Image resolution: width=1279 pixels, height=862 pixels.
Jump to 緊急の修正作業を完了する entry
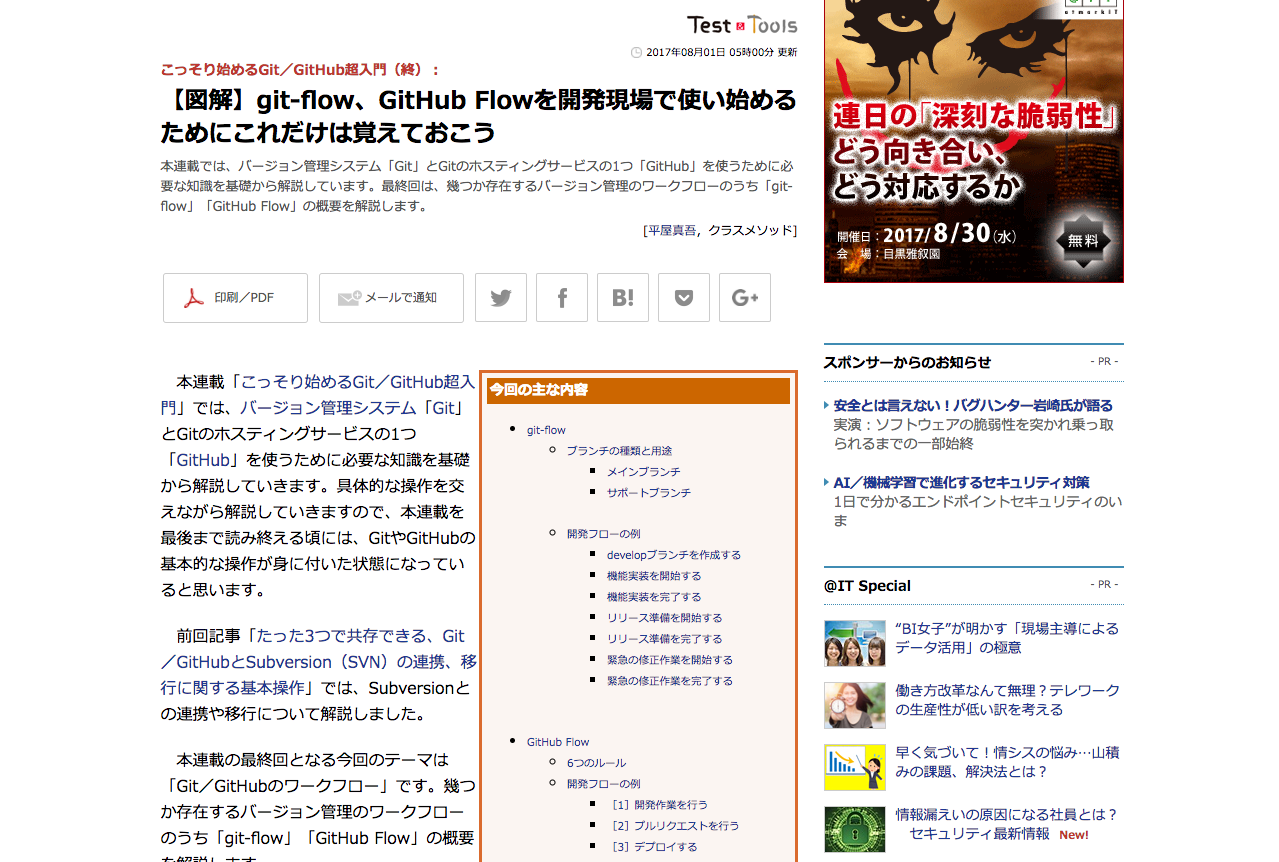tap(669, 681)
